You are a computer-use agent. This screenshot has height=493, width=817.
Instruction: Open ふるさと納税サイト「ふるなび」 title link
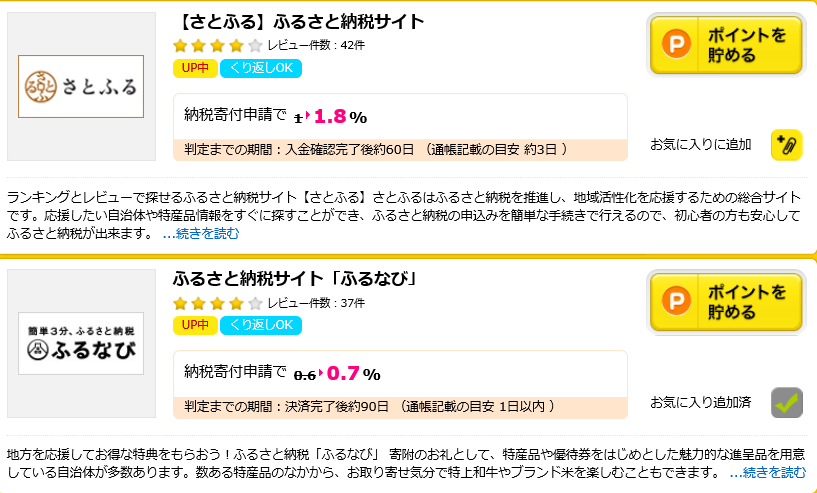coord(295,279)
